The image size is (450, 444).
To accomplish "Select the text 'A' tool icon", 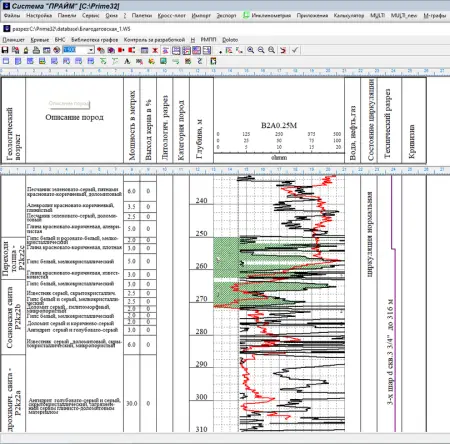I will [127, 61].
